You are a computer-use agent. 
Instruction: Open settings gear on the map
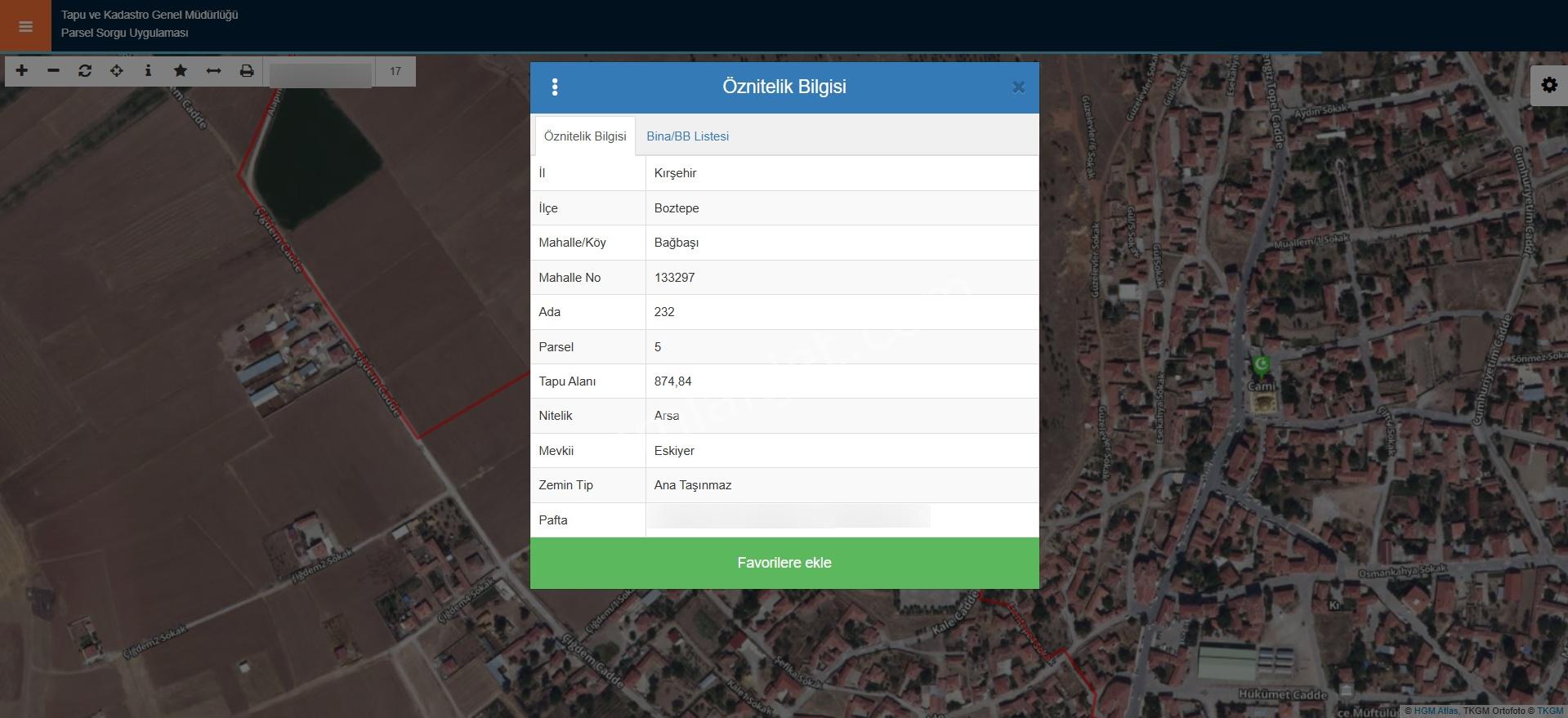tap(1549, 85)
